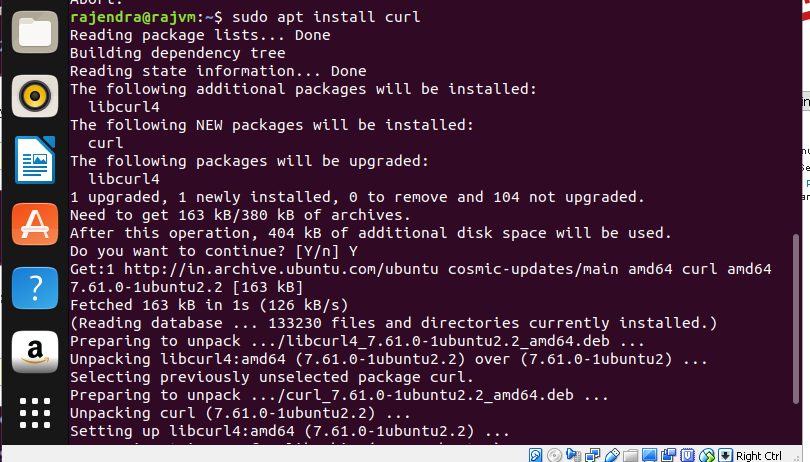Show Applications grid

[34, 414]
